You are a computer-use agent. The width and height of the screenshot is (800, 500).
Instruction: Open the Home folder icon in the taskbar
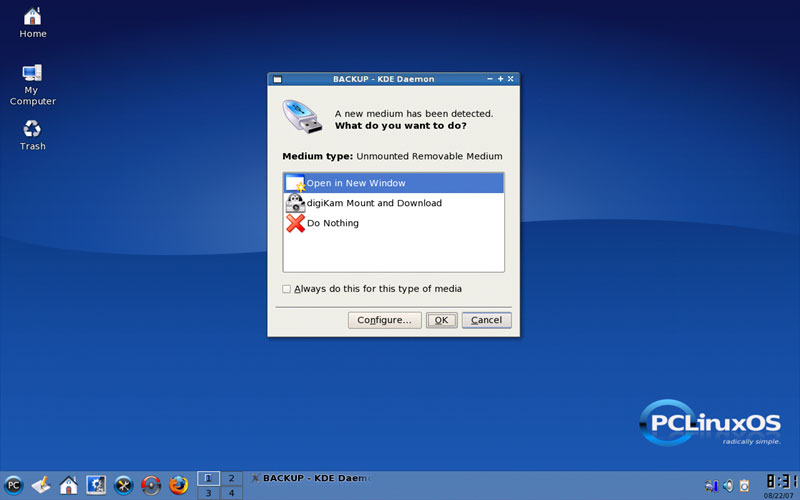click(68, 485)
